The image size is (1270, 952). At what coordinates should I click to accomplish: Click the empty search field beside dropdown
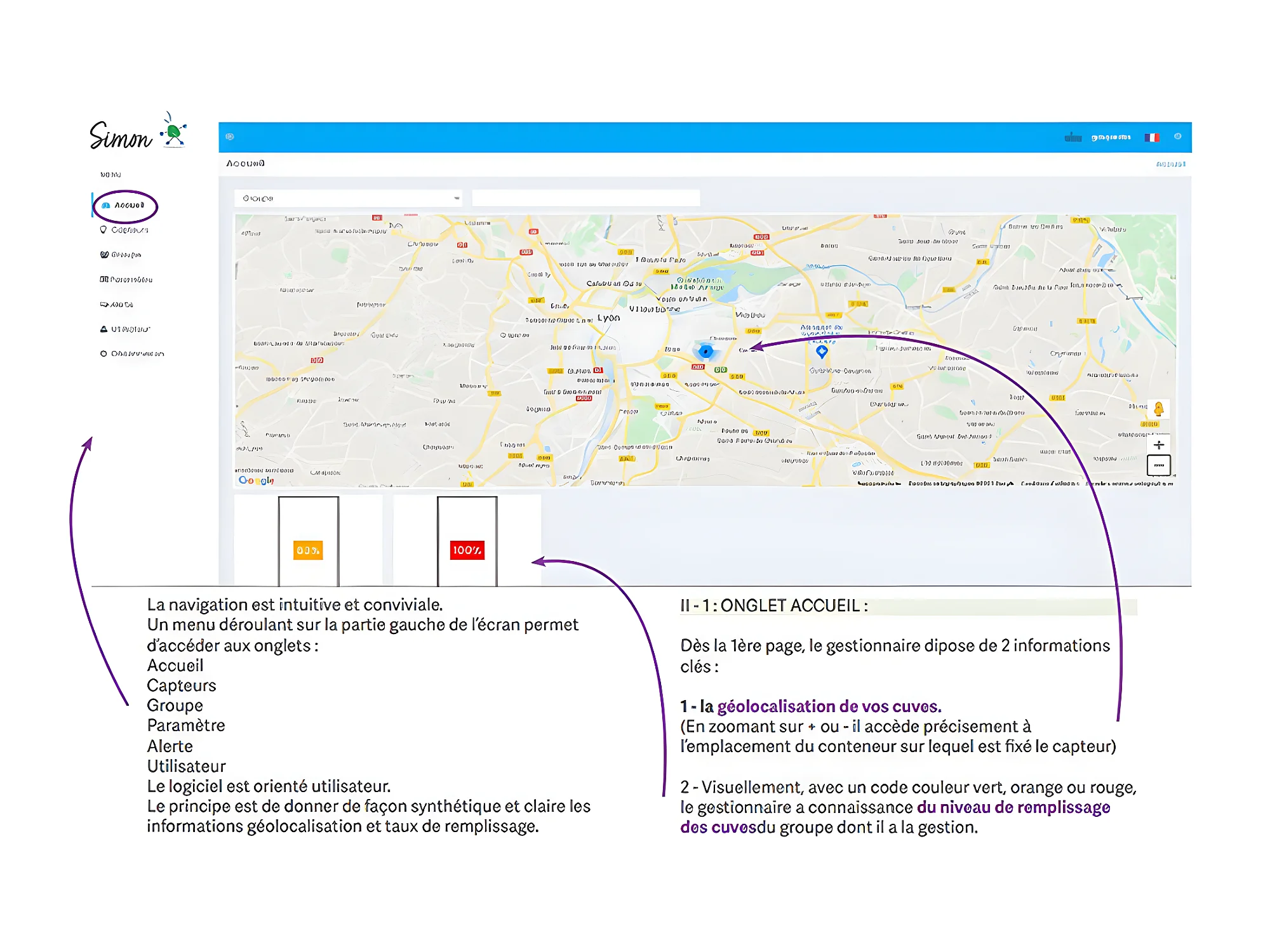click(x=585, y=198)
